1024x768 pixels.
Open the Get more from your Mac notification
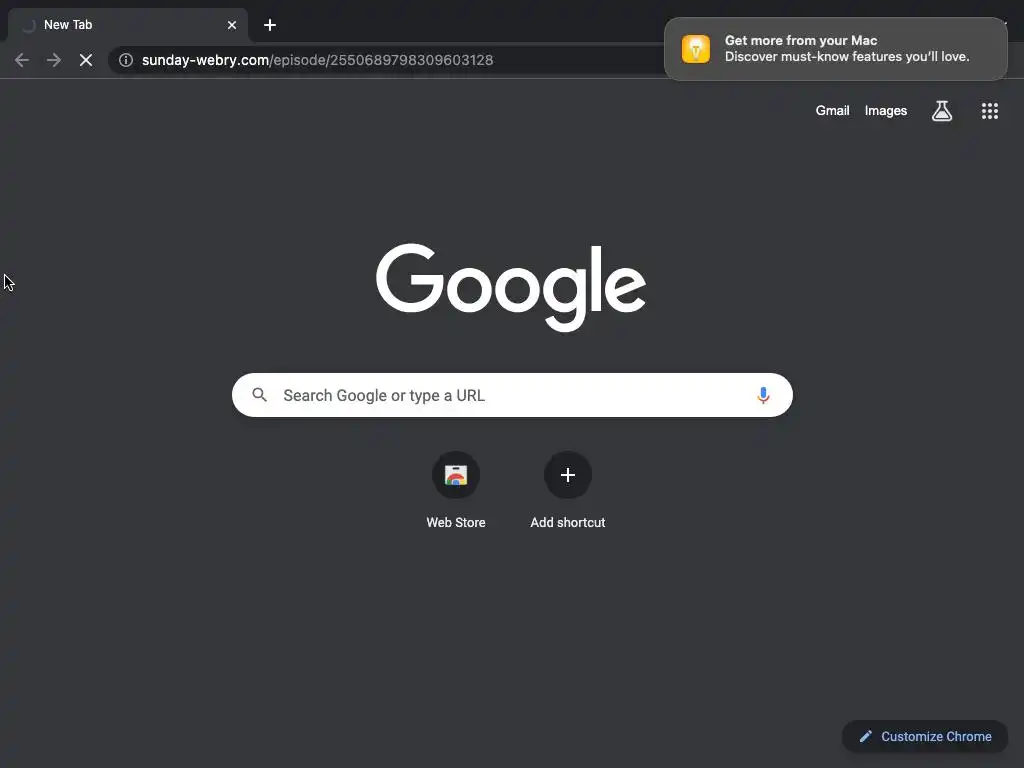835,49
